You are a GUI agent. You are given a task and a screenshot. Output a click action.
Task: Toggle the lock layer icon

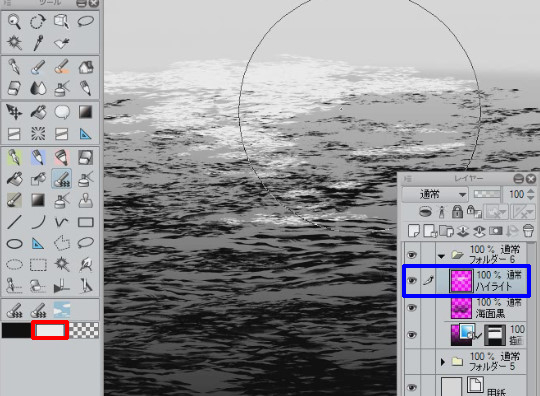457,211
